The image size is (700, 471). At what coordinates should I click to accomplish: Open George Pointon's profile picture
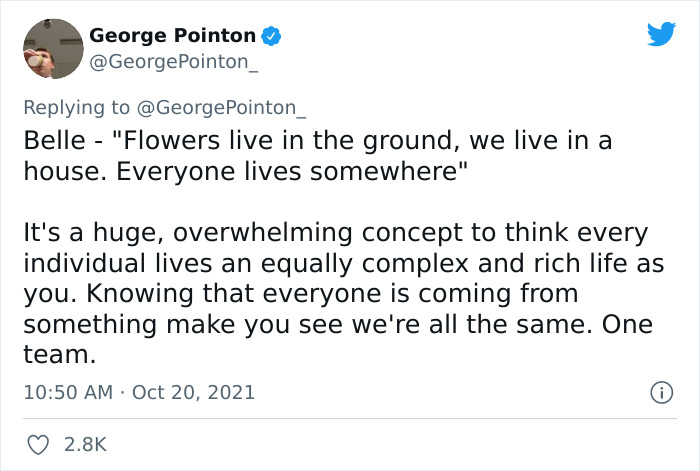click(x=53, y=49)
